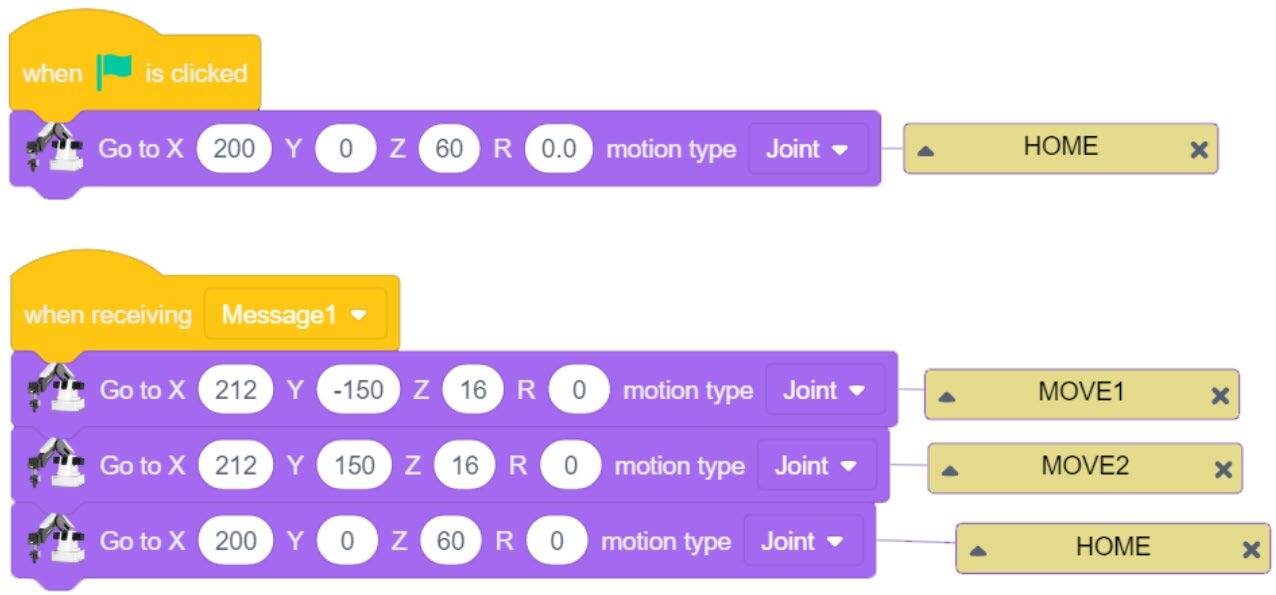Open the Joint dropdown on the MOVE2 block
1276x595 pixels.
[816, 466]
